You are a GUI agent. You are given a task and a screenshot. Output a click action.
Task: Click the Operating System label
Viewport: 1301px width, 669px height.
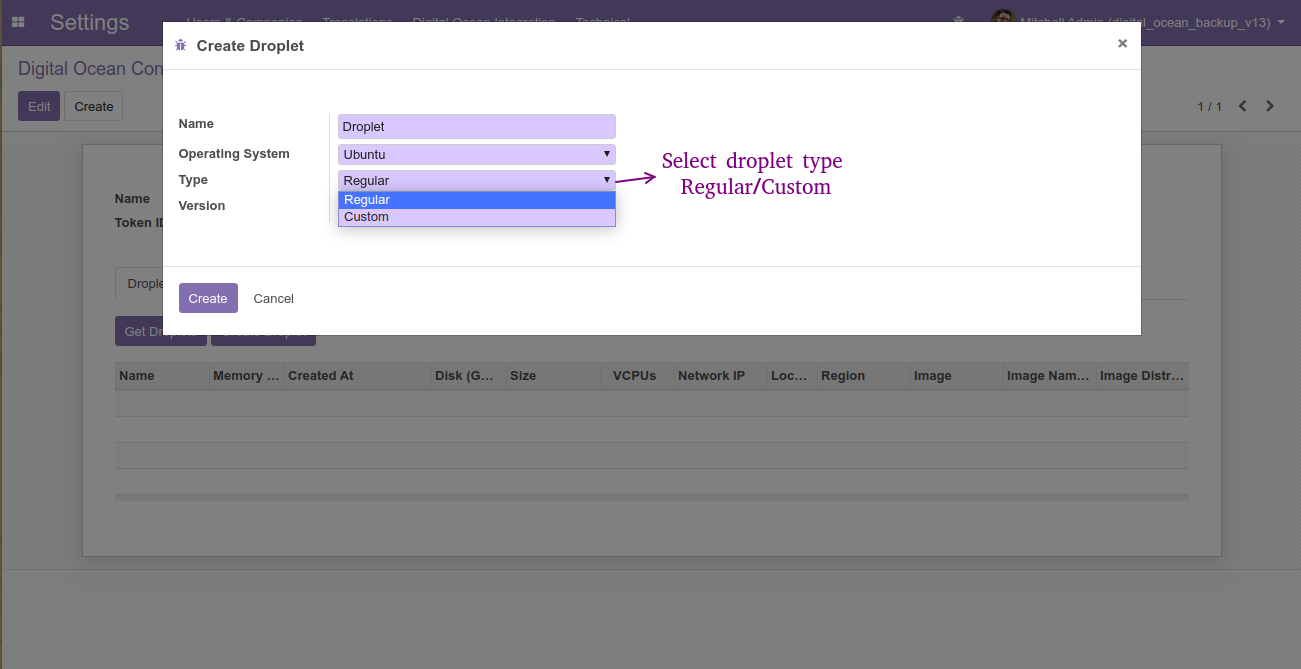pyautogui.click(x=234, y=154)
